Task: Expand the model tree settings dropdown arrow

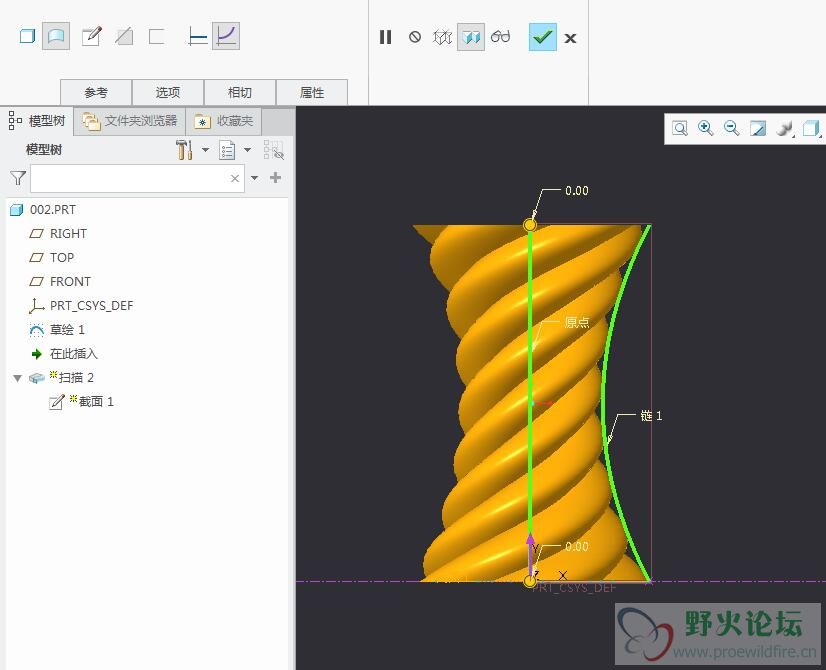Action: 205,150
